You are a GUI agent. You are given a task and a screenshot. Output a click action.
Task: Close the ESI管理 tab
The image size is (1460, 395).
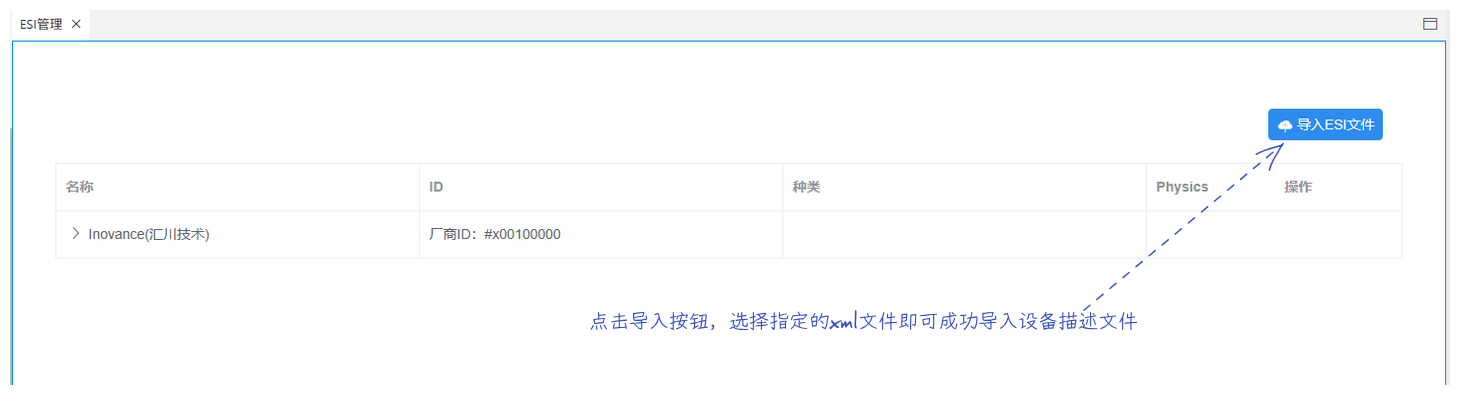click(76, 24)
